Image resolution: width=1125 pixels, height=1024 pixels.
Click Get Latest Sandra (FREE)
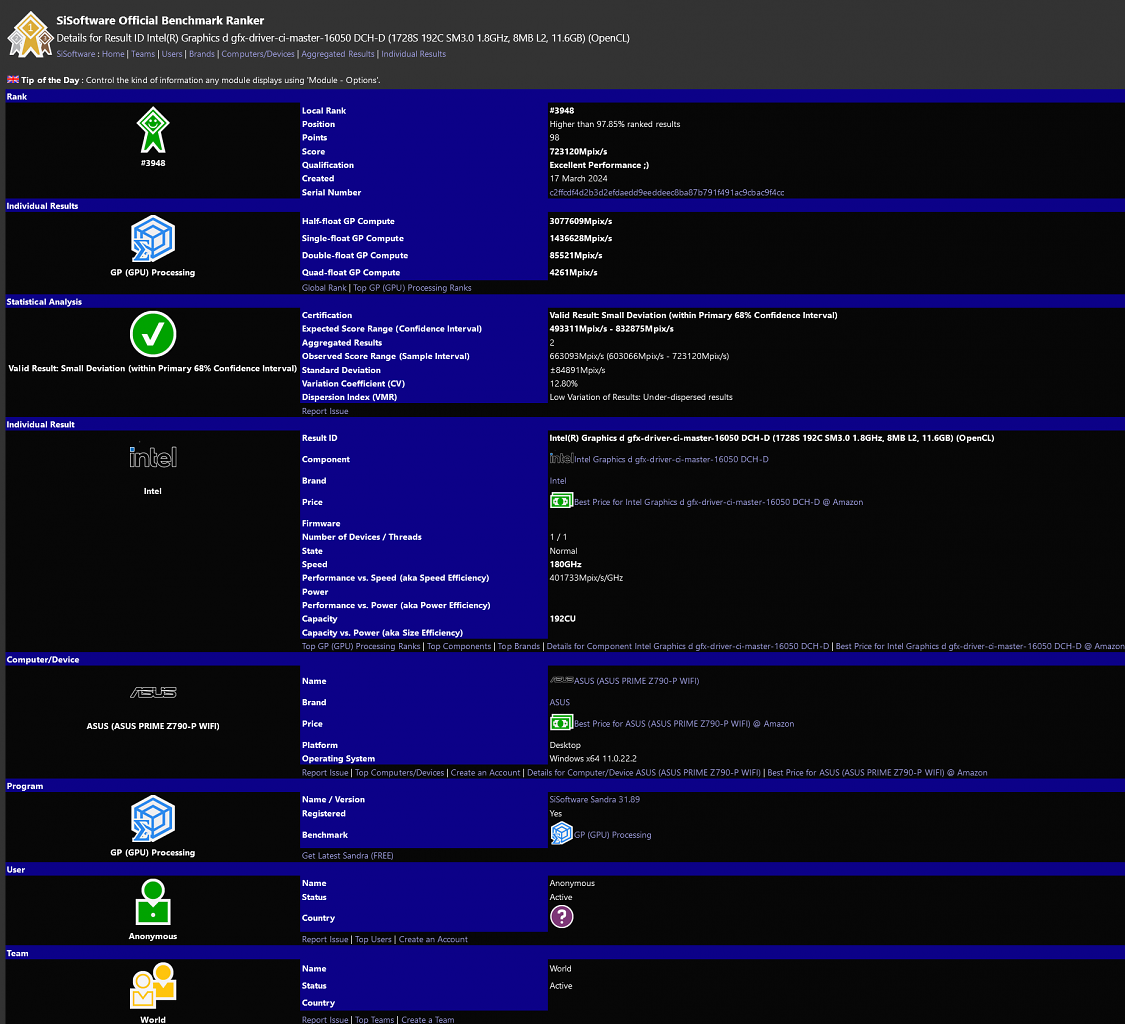[348, 855]
